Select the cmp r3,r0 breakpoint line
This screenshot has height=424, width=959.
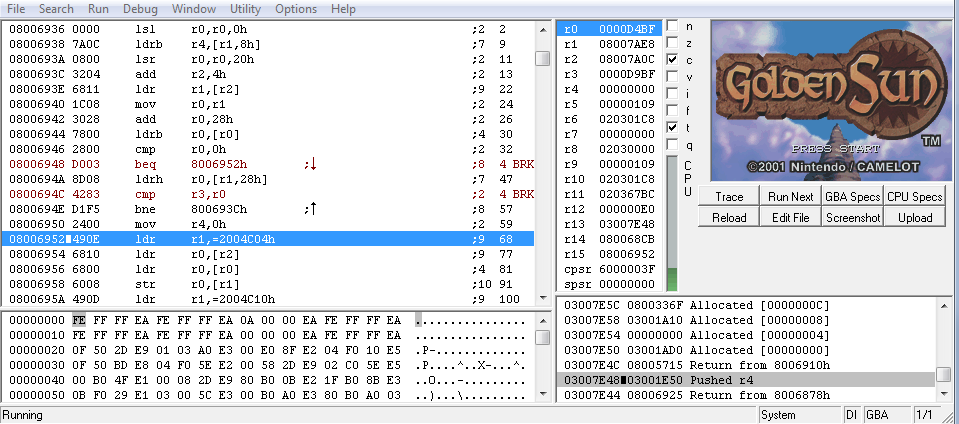[268, 194]
